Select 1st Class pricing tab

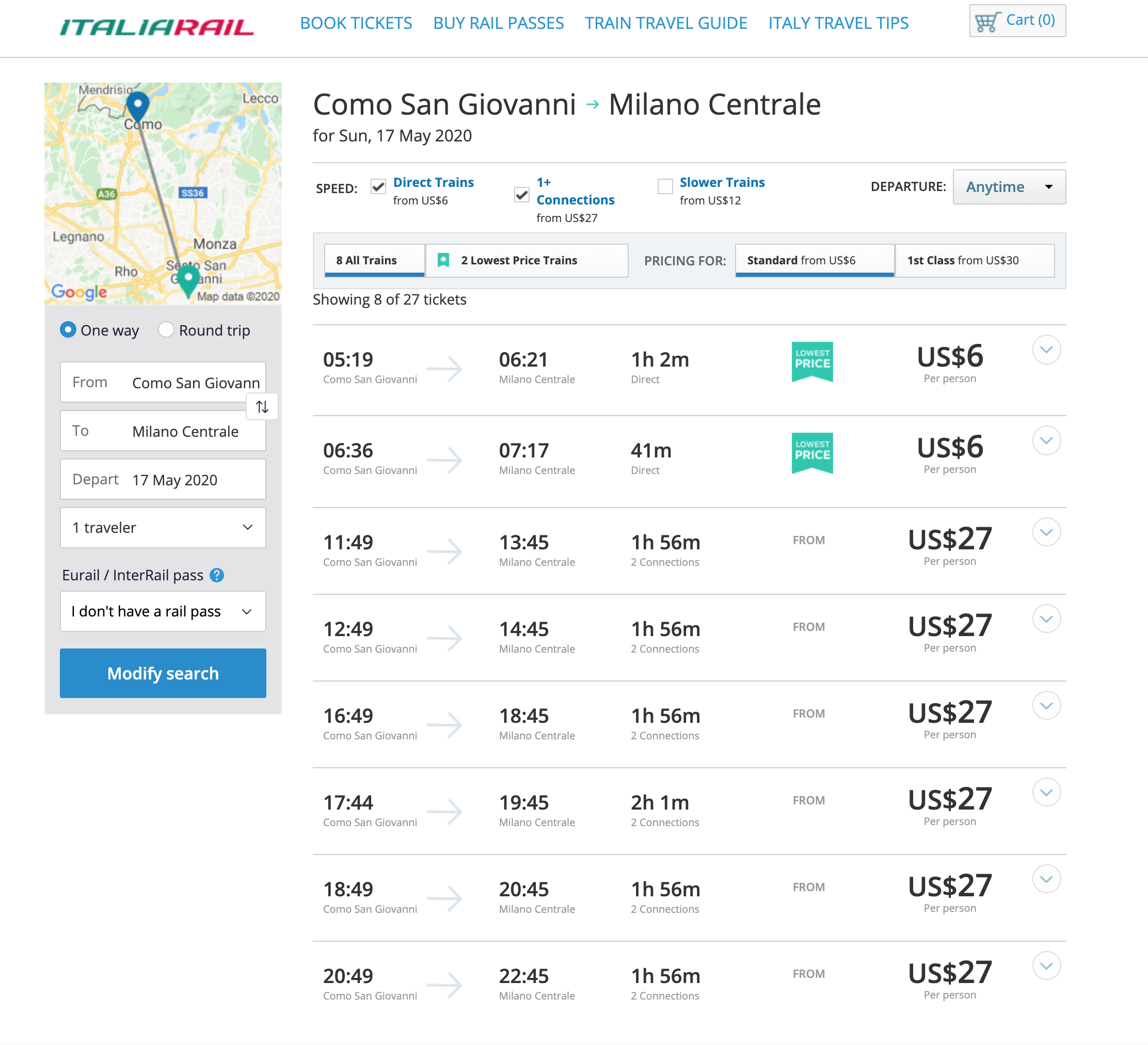tap(975, 261)
